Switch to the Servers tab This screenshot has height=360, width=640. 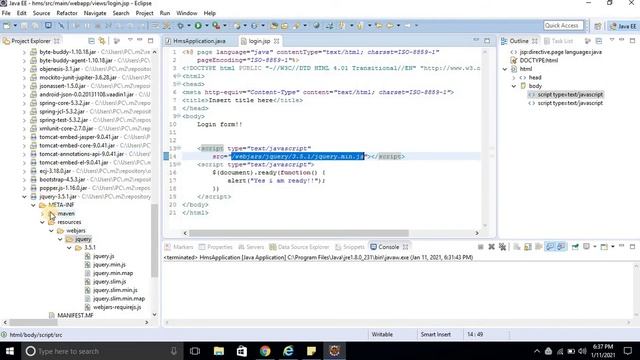(x=251, y=247)
